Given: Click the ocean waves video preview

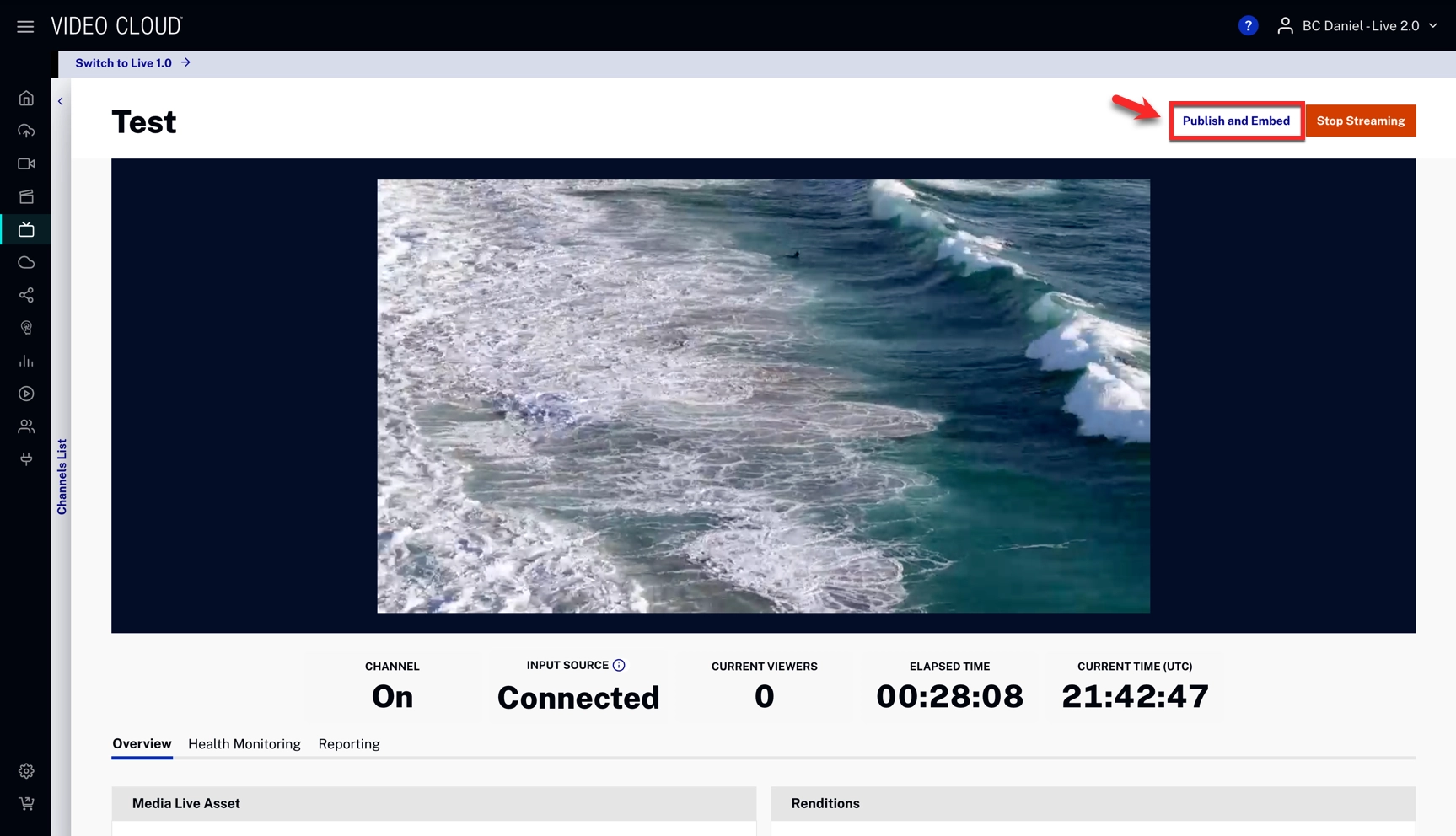Looking at the screenshot, I should (x=763, y=395).
